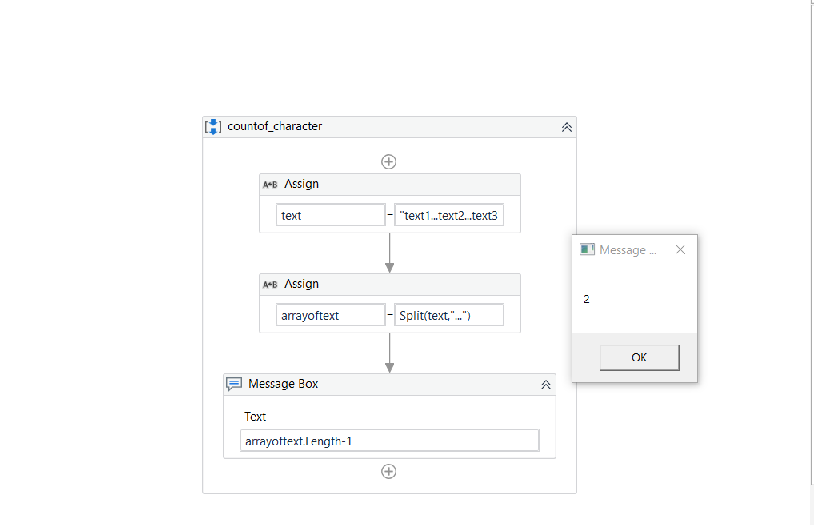Viewport: 814px width, 525px height.
Task: Close the Message dialog with X
Action: [x=680, y=250]
